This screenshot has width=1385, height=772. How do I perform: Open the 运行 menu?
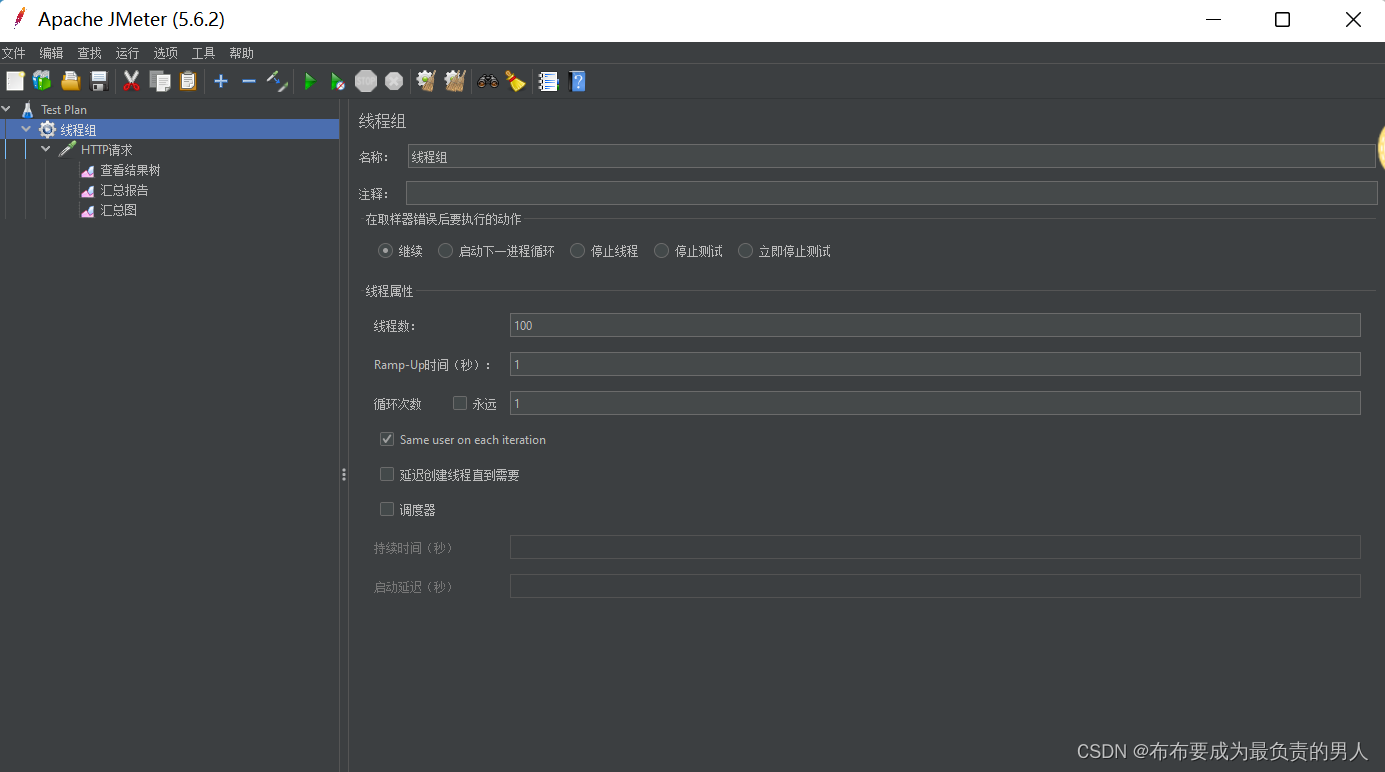point(127,53)
